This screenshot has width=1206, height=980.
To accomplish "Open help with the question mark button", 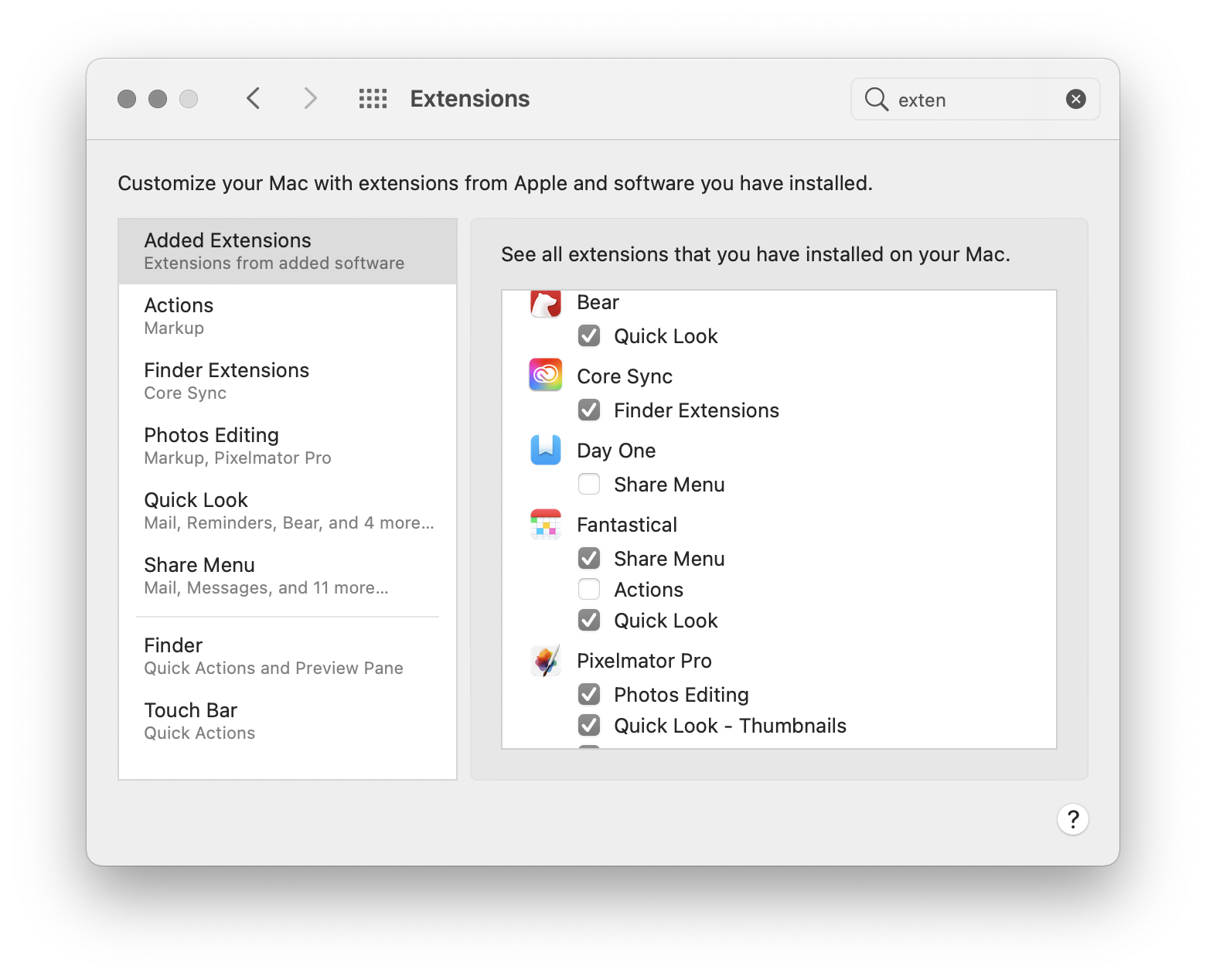I will (1072, 819).
